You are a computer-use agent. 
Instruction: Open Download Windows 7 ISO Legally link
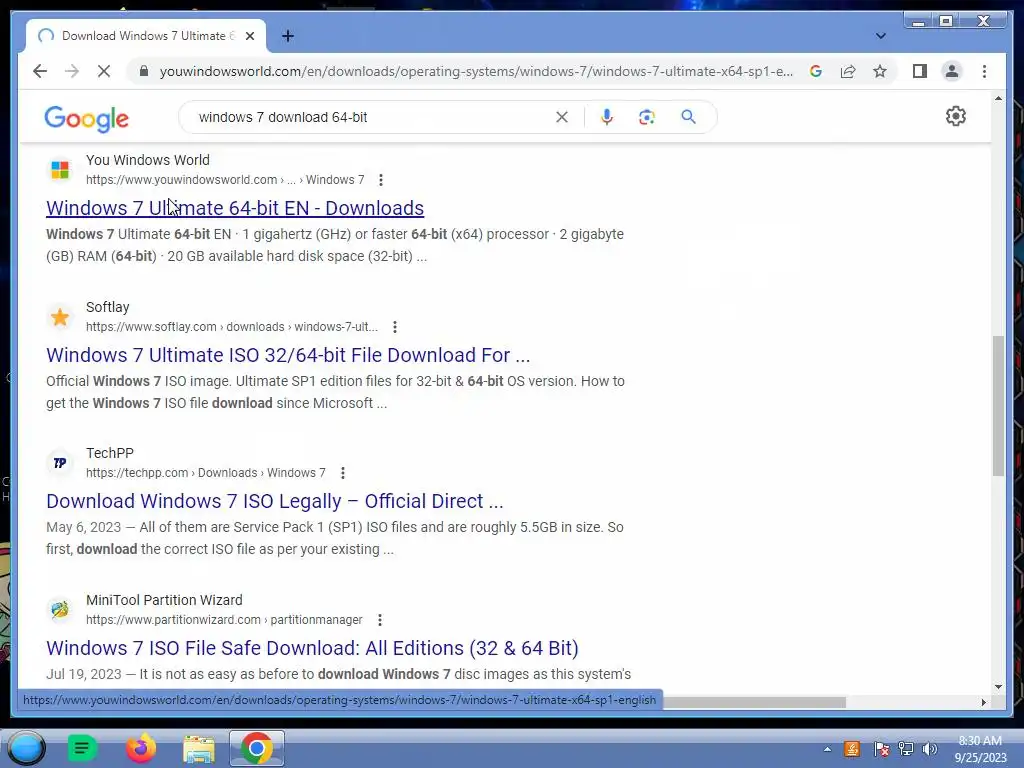tap(274, 501)
